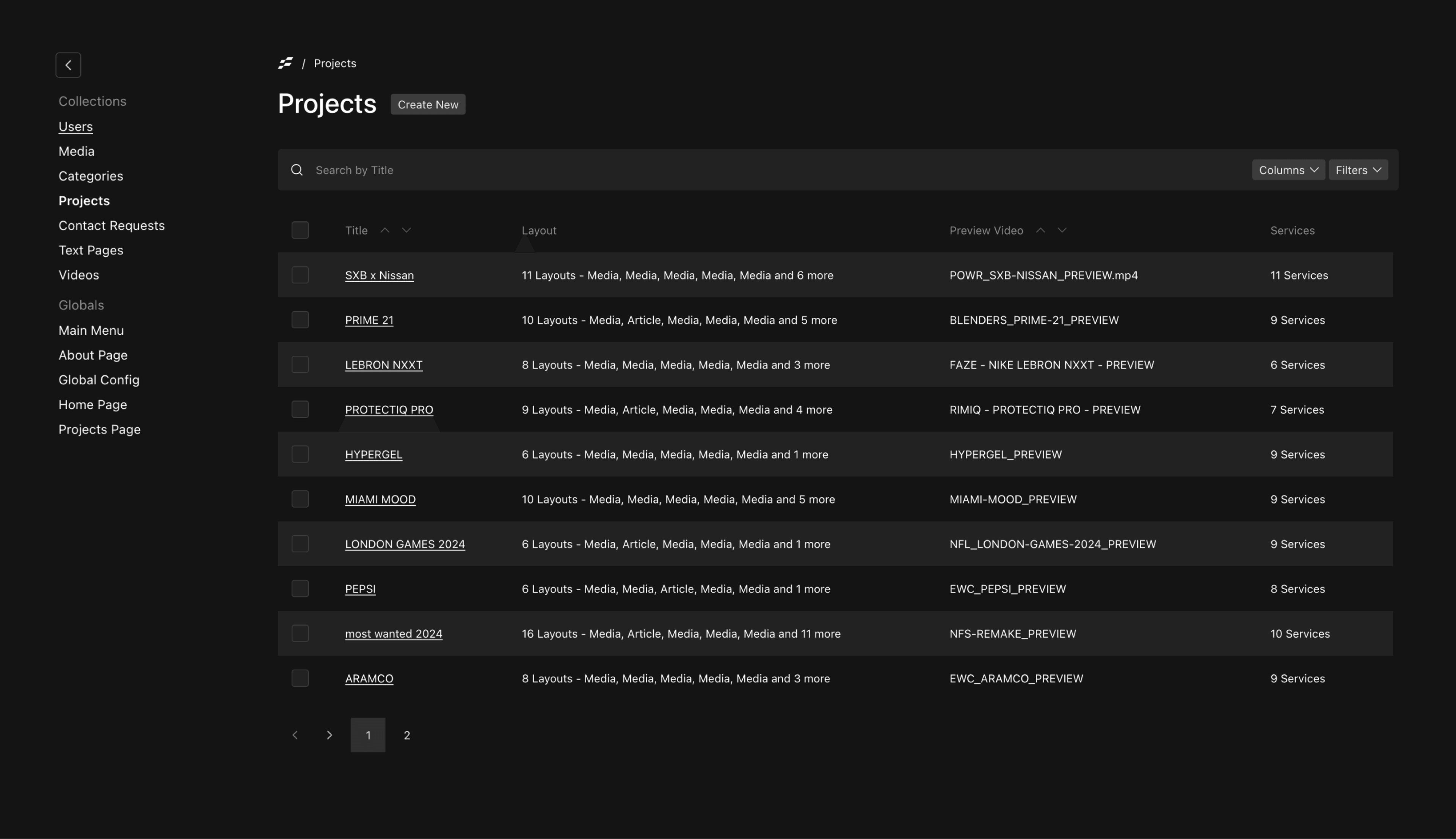
Task: Sort Title column ascending
Action: [x=385, y=231]
